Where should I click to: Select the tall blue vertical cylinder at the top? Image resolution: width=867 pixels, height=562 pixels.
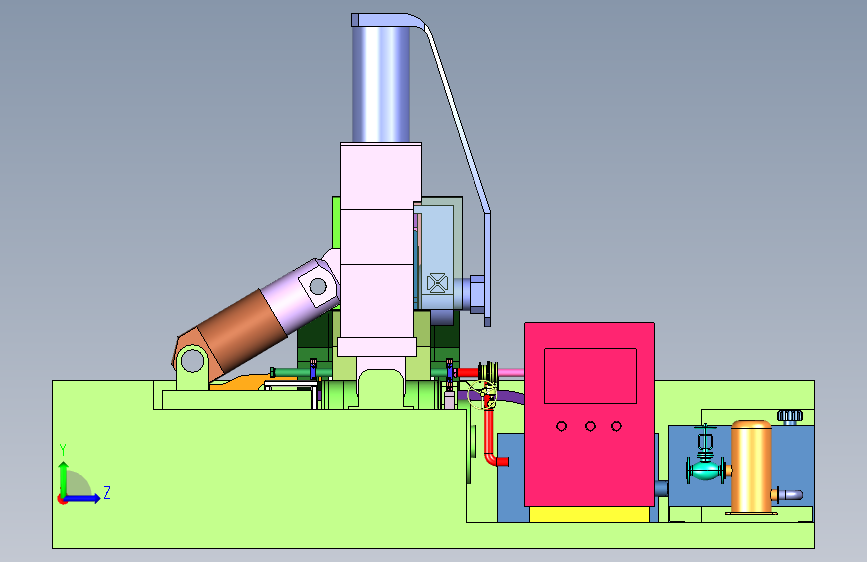tap(381, 83)
